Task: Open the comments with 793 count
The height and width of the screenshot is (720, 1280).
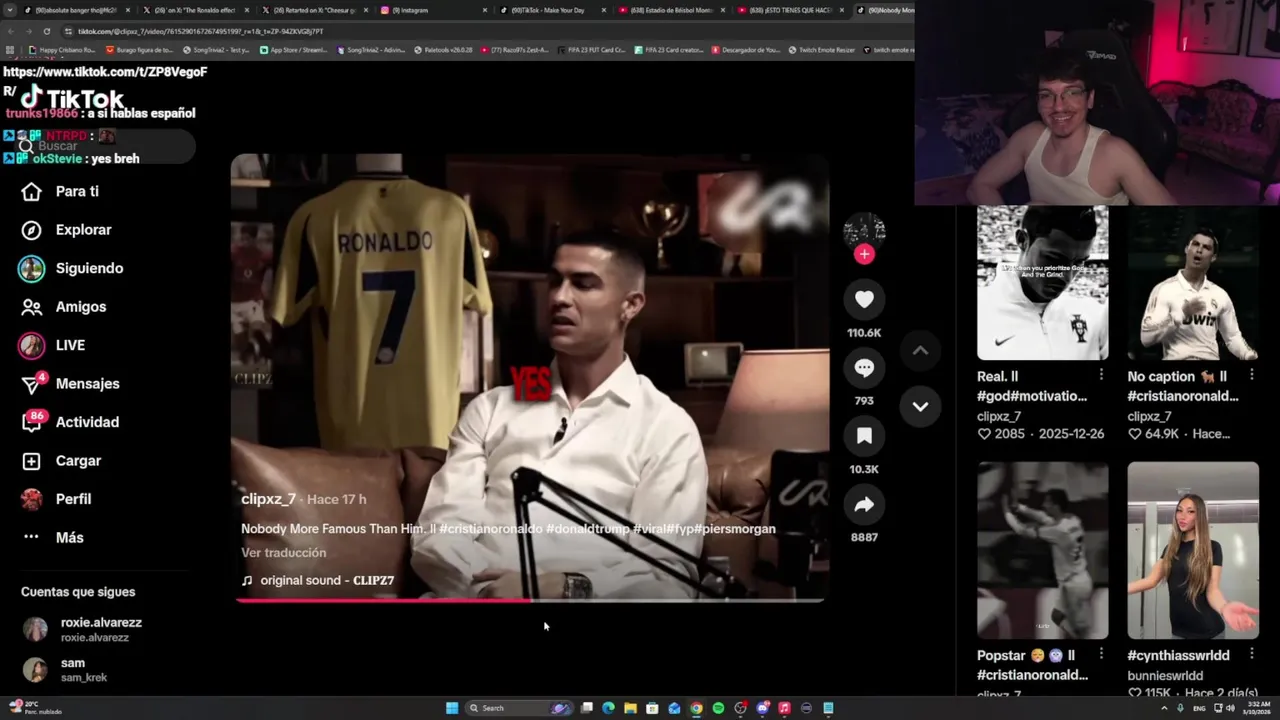Action: pos(864,368)
